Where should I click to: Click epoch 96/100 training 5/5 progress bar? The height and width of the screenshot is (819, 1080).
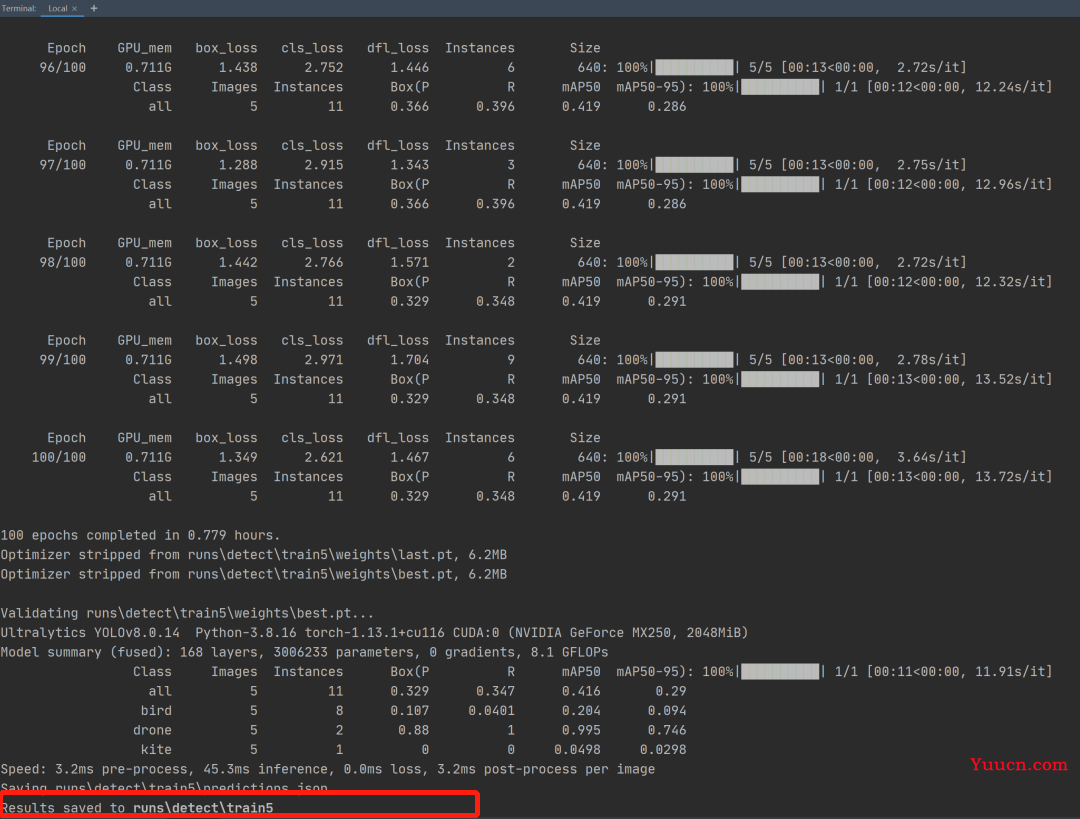point(694,68)
